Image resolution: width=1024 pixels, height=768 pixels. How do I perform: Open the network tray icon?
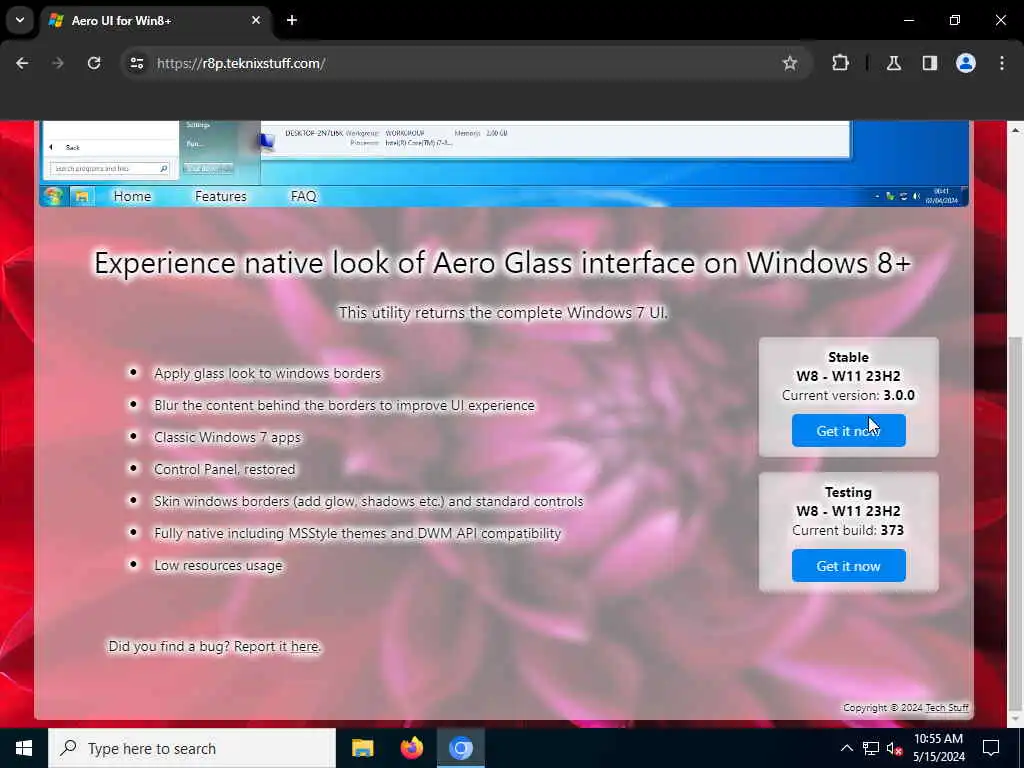click(871, 748)
